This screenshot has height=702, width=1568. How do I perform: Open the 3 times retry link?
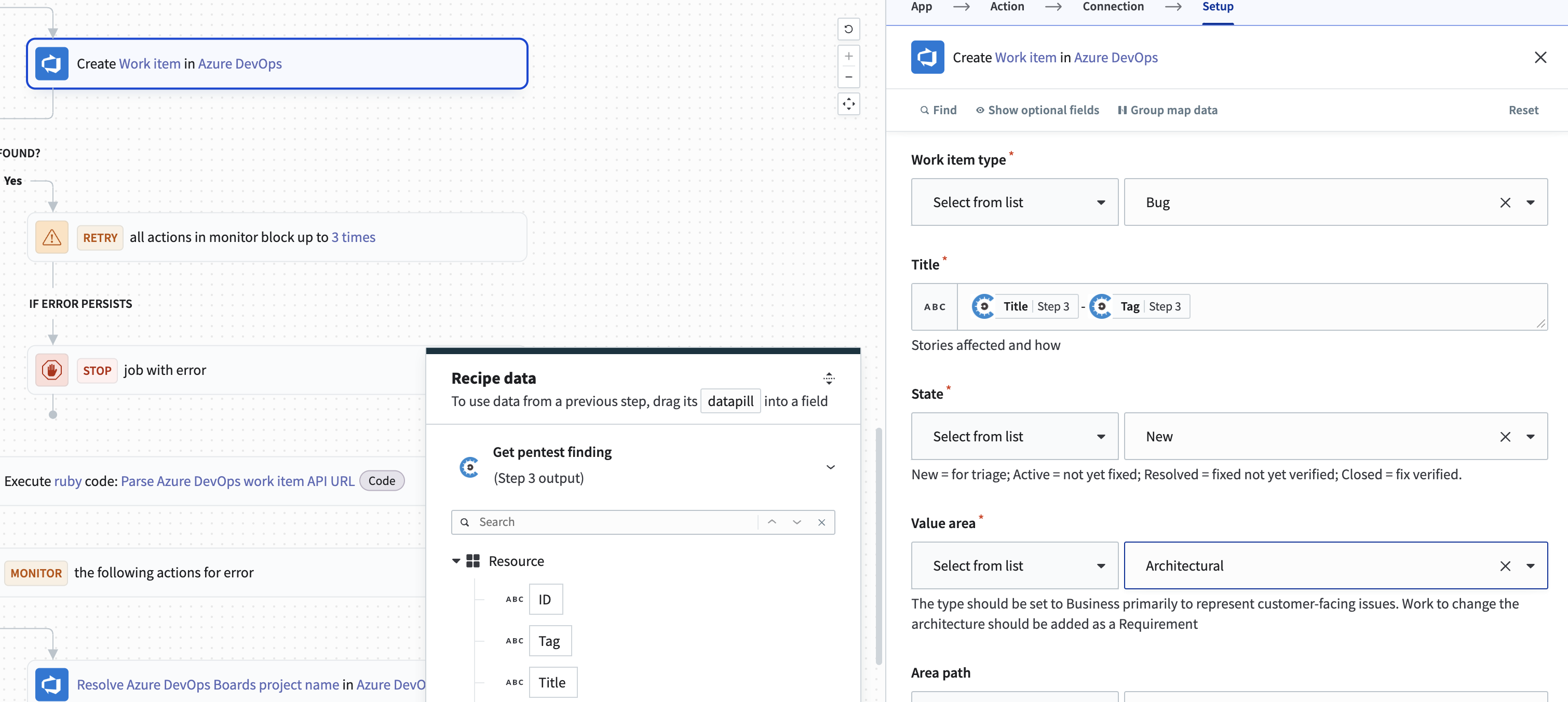(353, 237)
